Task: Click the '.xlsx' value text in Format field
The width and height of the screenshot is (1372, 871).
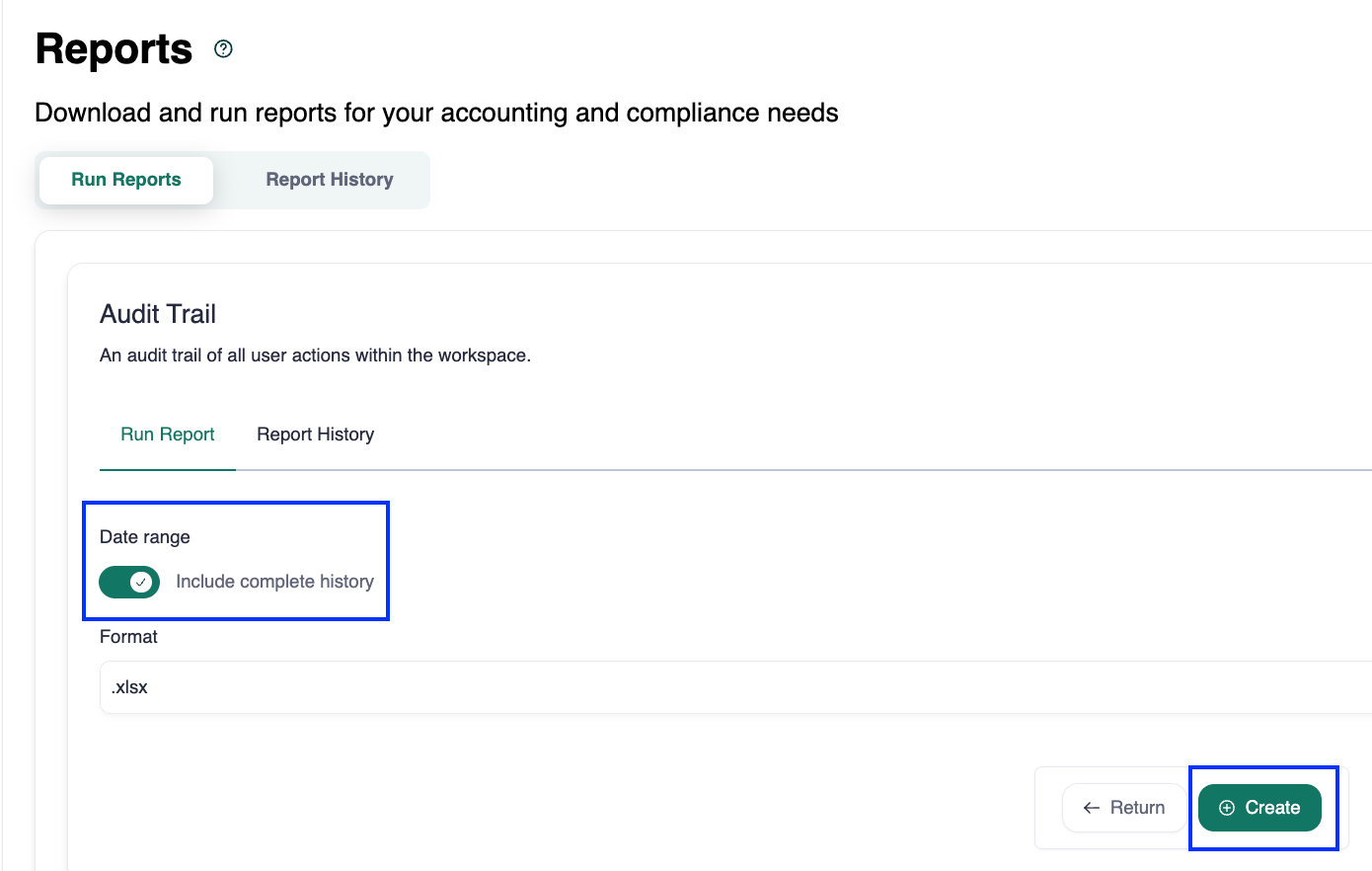Action: 129,687
